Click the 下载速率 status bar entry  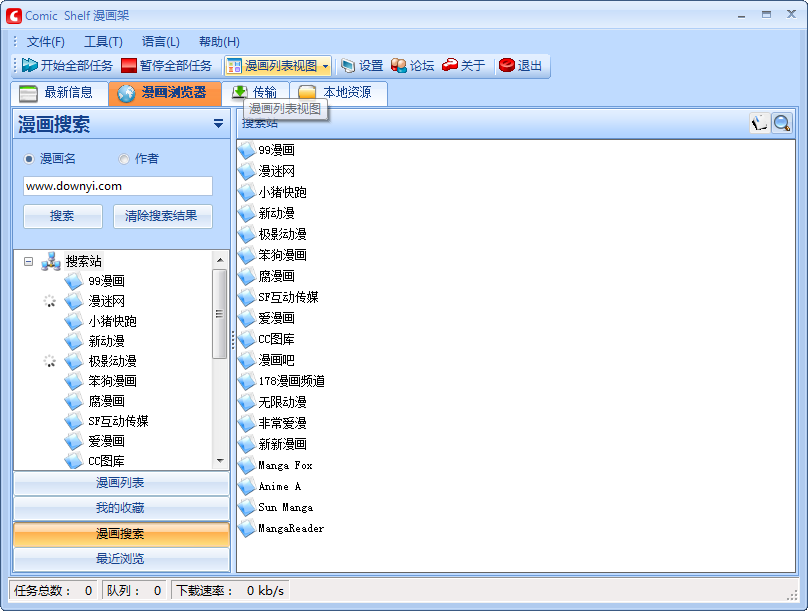coord(230,590)
